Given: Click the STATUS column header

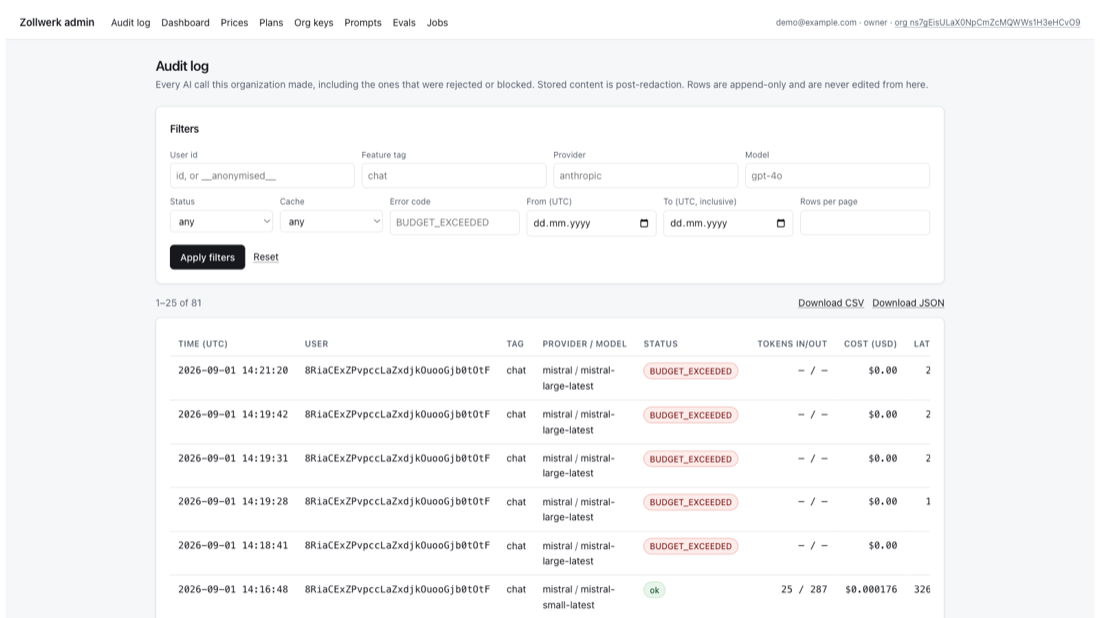Looking at the screenshot, I should click(661, 344).
